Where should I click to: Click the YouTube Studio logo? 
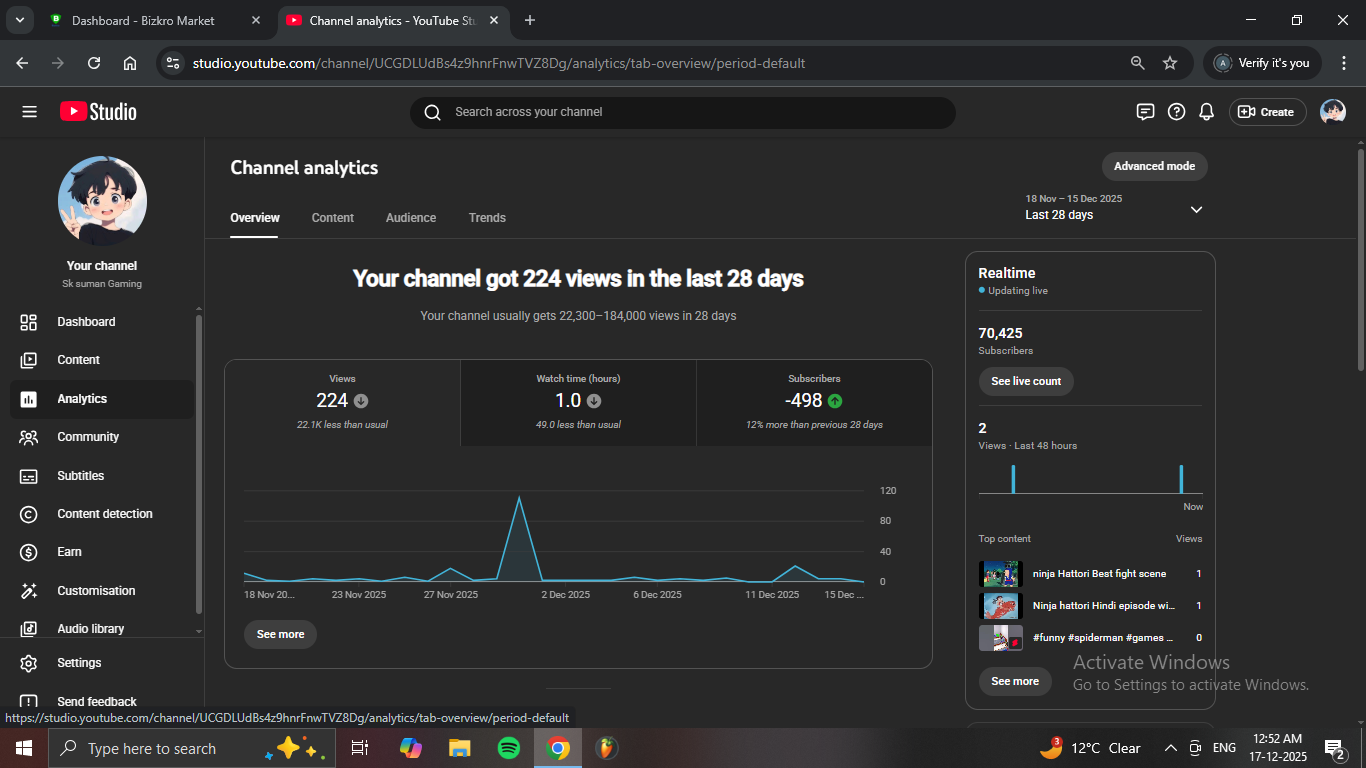[x=98, y=112]
